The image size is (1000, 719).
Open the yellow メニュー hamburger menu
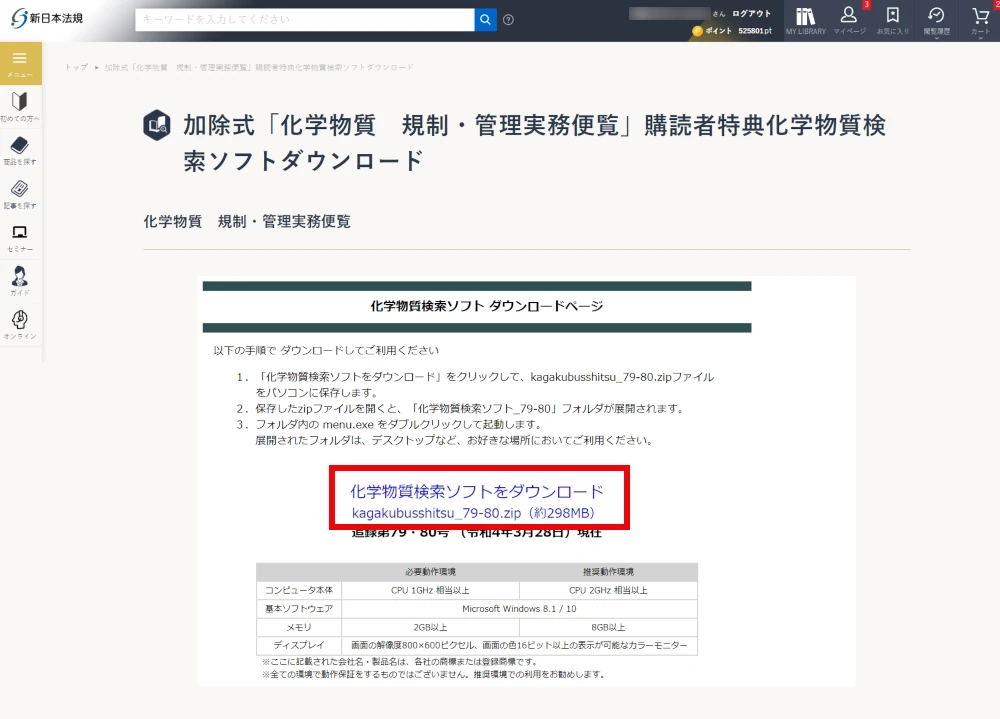20,63
